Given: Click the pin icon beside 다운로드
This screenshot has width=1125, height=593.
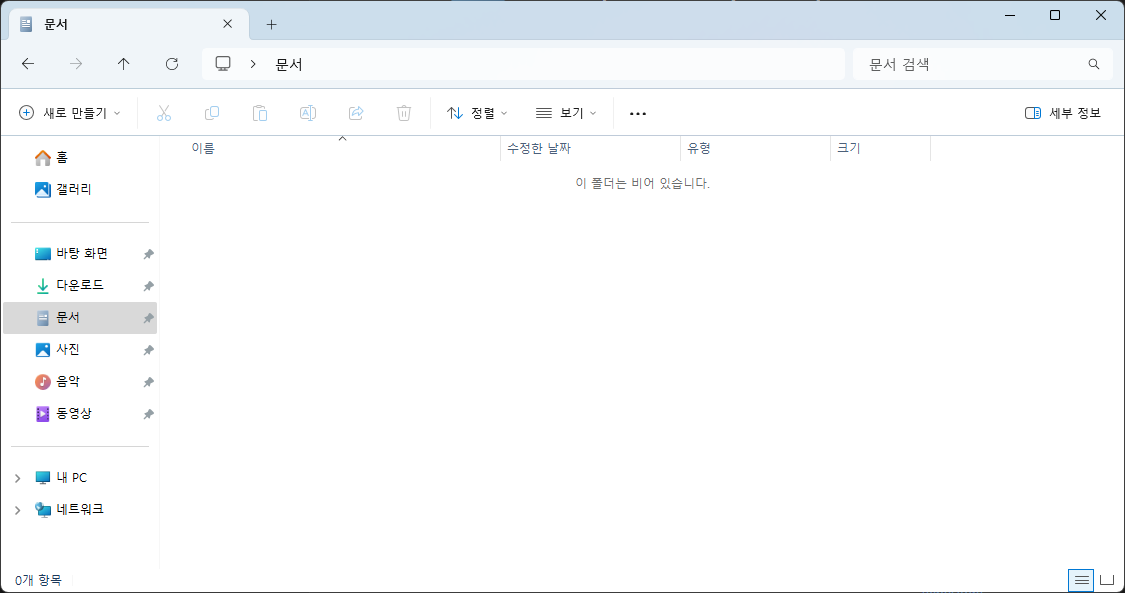Looking at the screenshot, I should click(x=148, y=286).
